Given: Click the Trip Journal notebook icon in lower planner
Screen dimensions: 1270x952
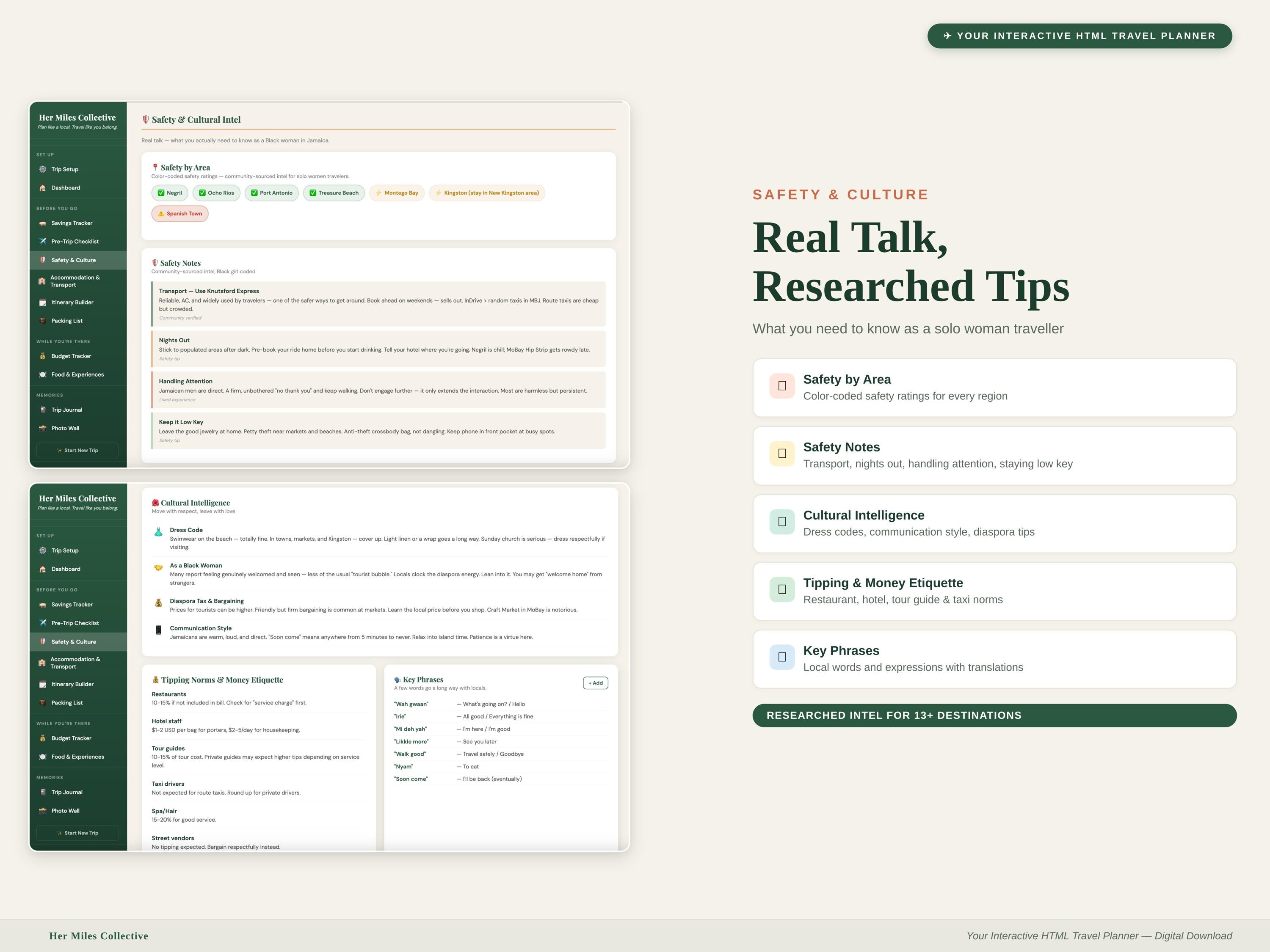Looking at the screenshot, I should [42, 792].
